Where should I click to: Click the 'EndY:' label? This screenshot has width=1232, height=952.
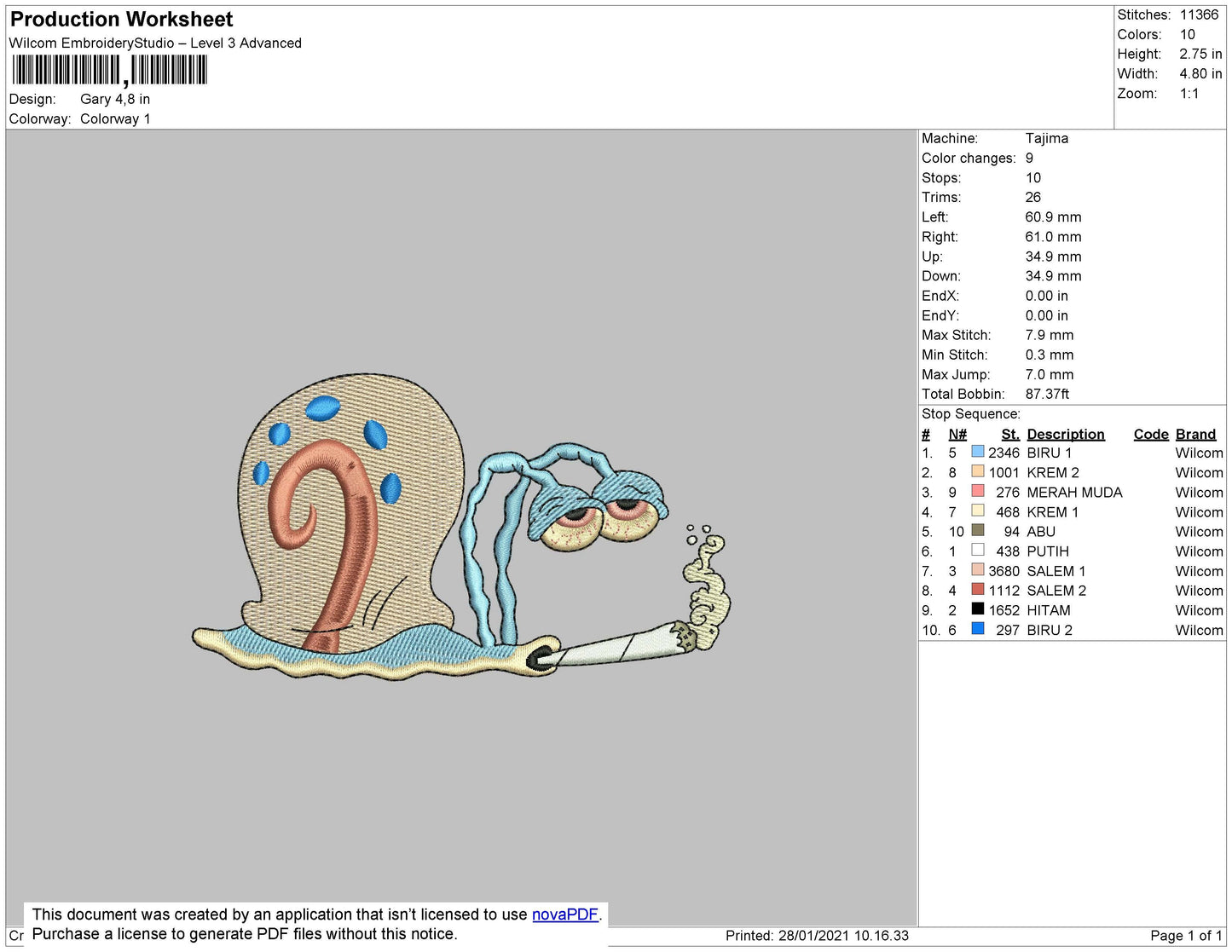(940, 315)
